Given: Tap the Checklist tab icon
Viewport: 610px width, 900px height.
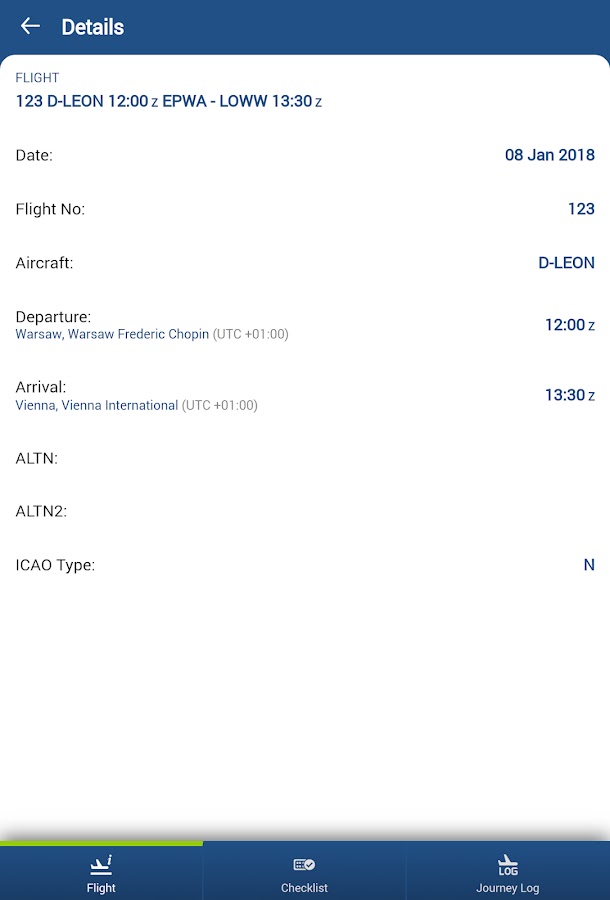Looking at the screenshot, I should (304, 864).
